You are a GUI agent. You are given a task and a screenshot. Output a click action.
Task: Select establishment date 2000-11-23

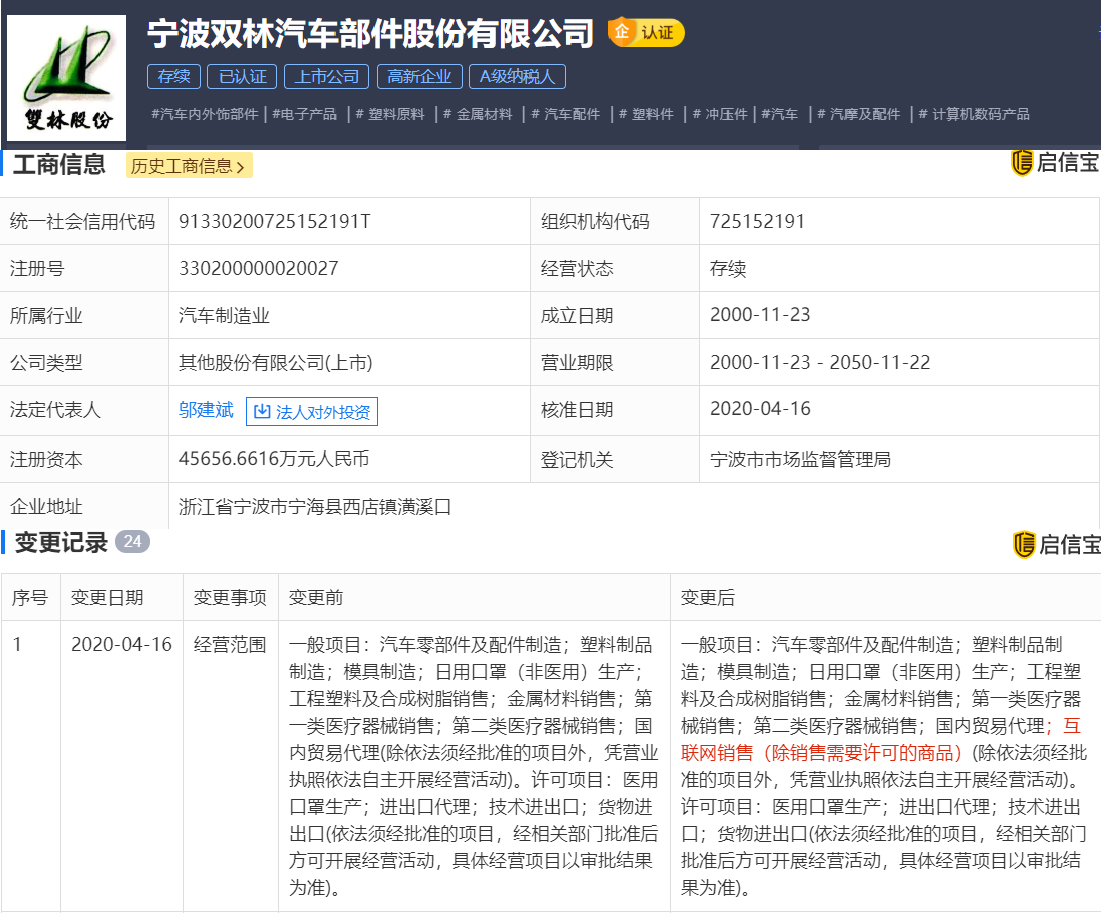click(x=760, y=315)
